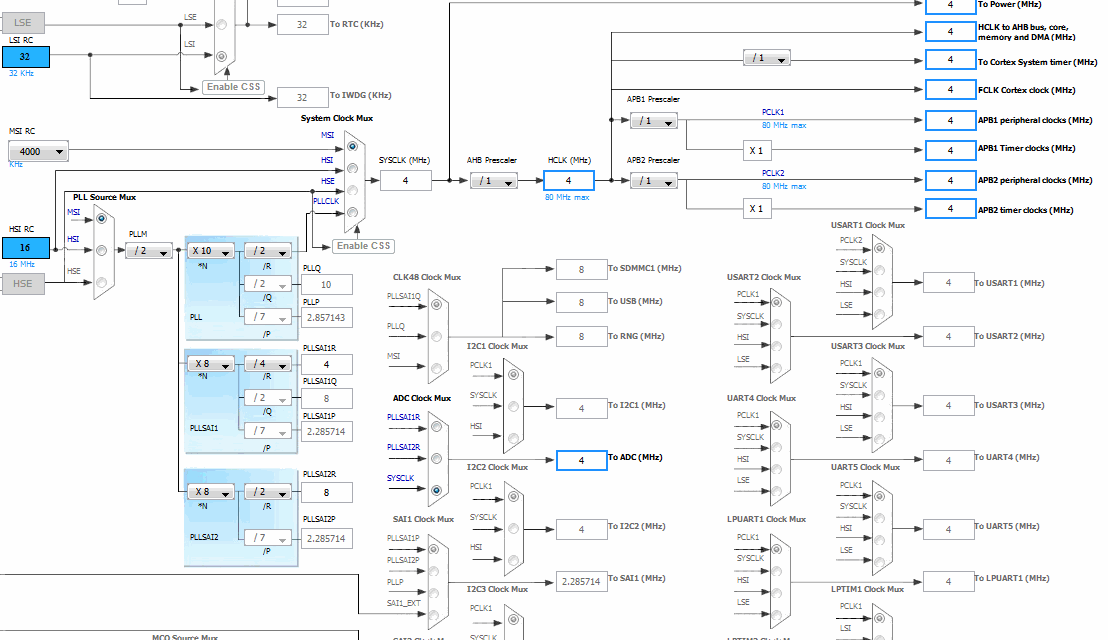Open the PLL X10 multiplier dropdown
This screenshot has width=1108, height=640.
click(211, 250)
